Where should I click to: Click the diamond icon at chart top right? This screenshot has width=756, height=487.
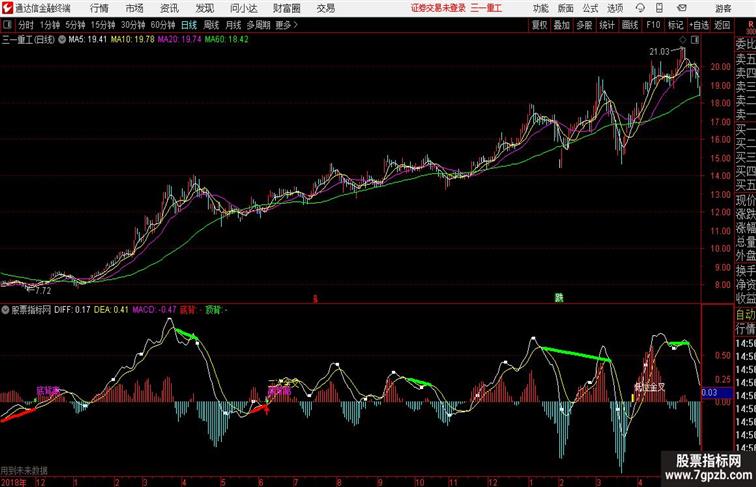tap(683, 40)
